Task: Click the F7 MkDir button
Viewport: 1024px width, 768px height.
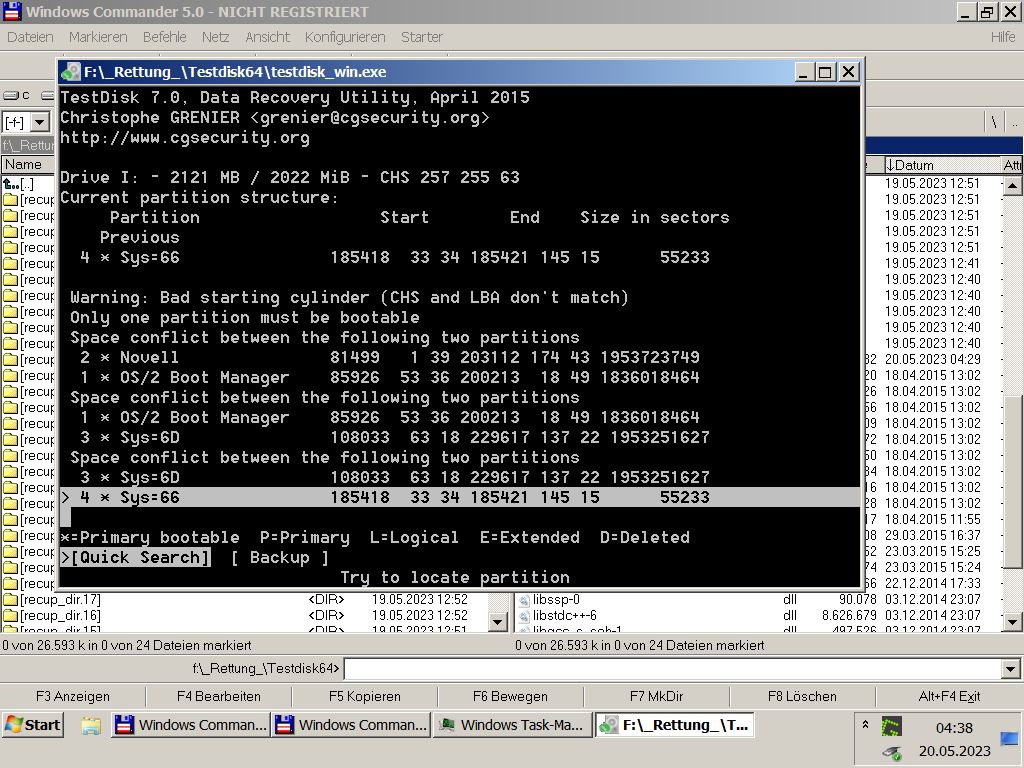Action: pos(656,696)
